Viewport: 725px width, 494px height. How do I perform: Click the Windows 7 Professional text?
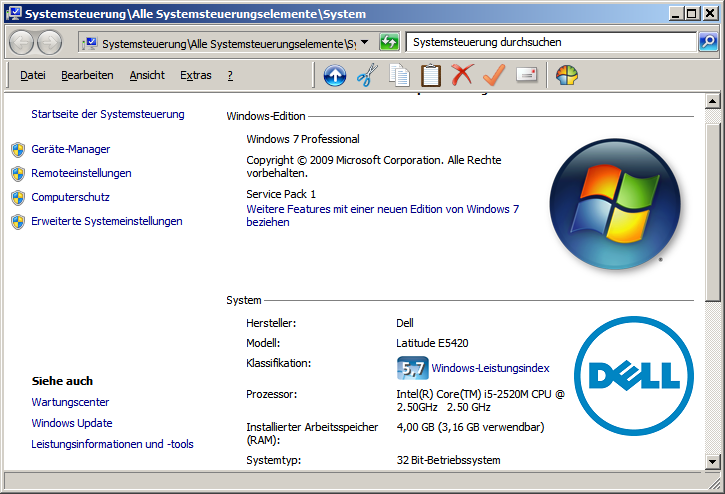point(303,139)
